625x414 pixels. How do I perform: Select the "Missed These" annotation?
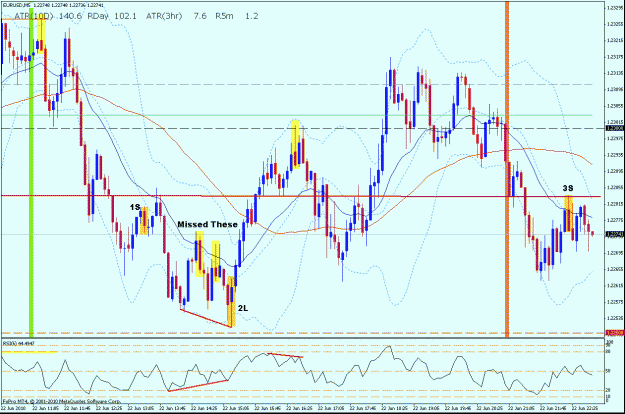pos(207,224)
